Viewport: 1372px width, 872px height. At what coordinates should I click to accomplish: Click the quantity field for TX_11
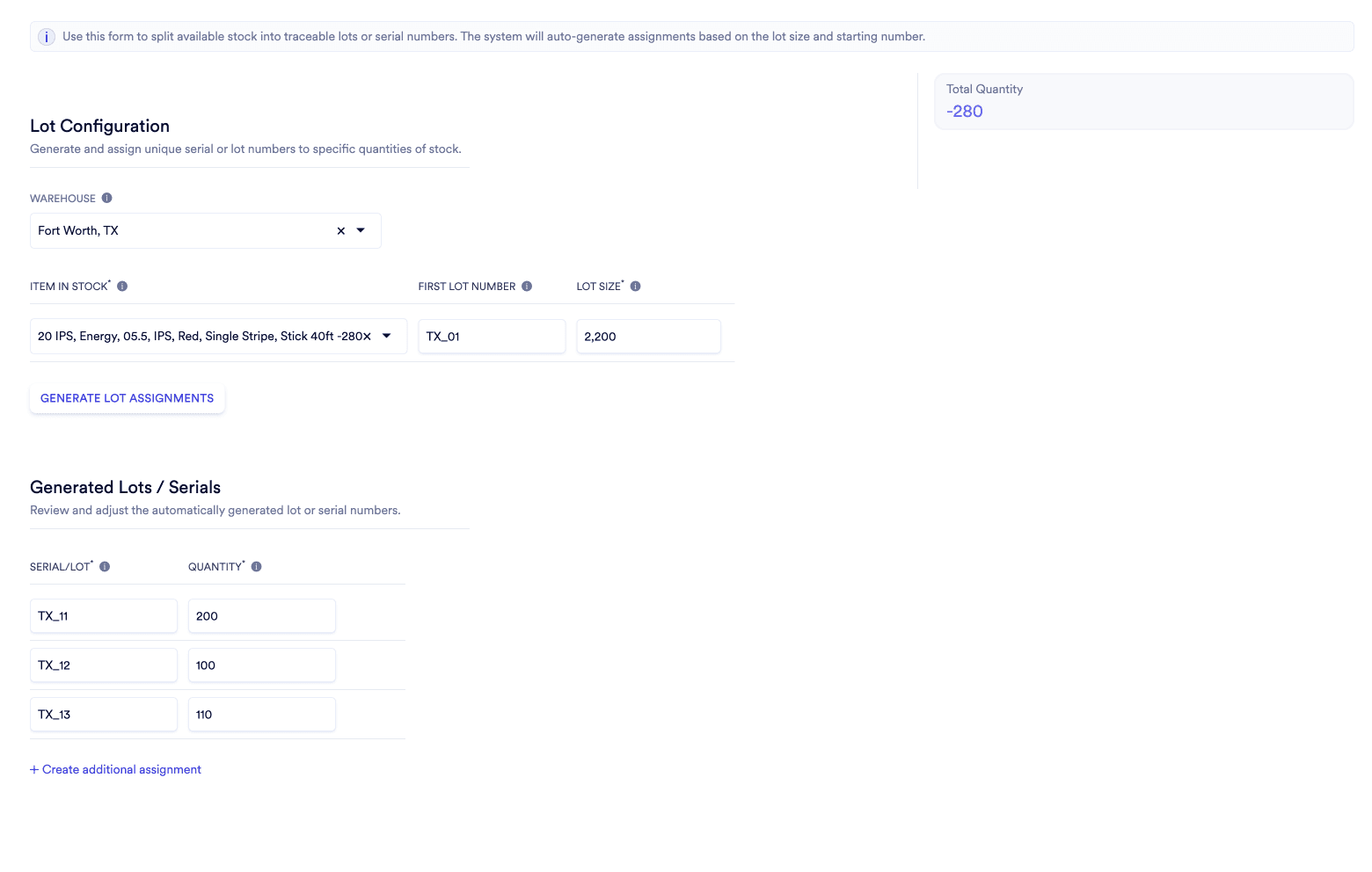coord(262,615)
